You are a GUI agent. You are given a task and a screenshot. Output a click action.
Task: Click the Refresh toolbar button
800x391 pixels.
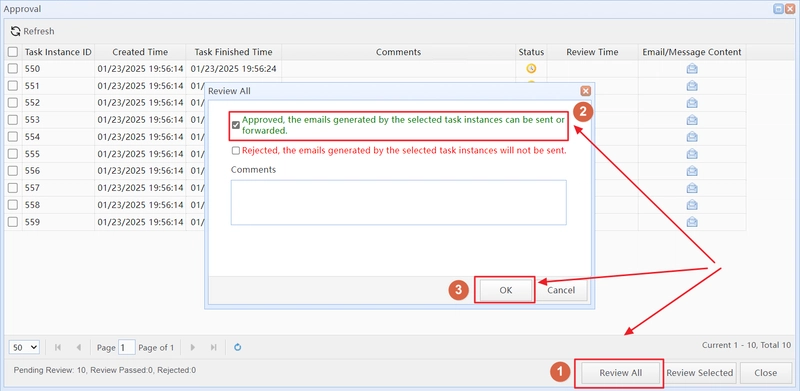33,31
